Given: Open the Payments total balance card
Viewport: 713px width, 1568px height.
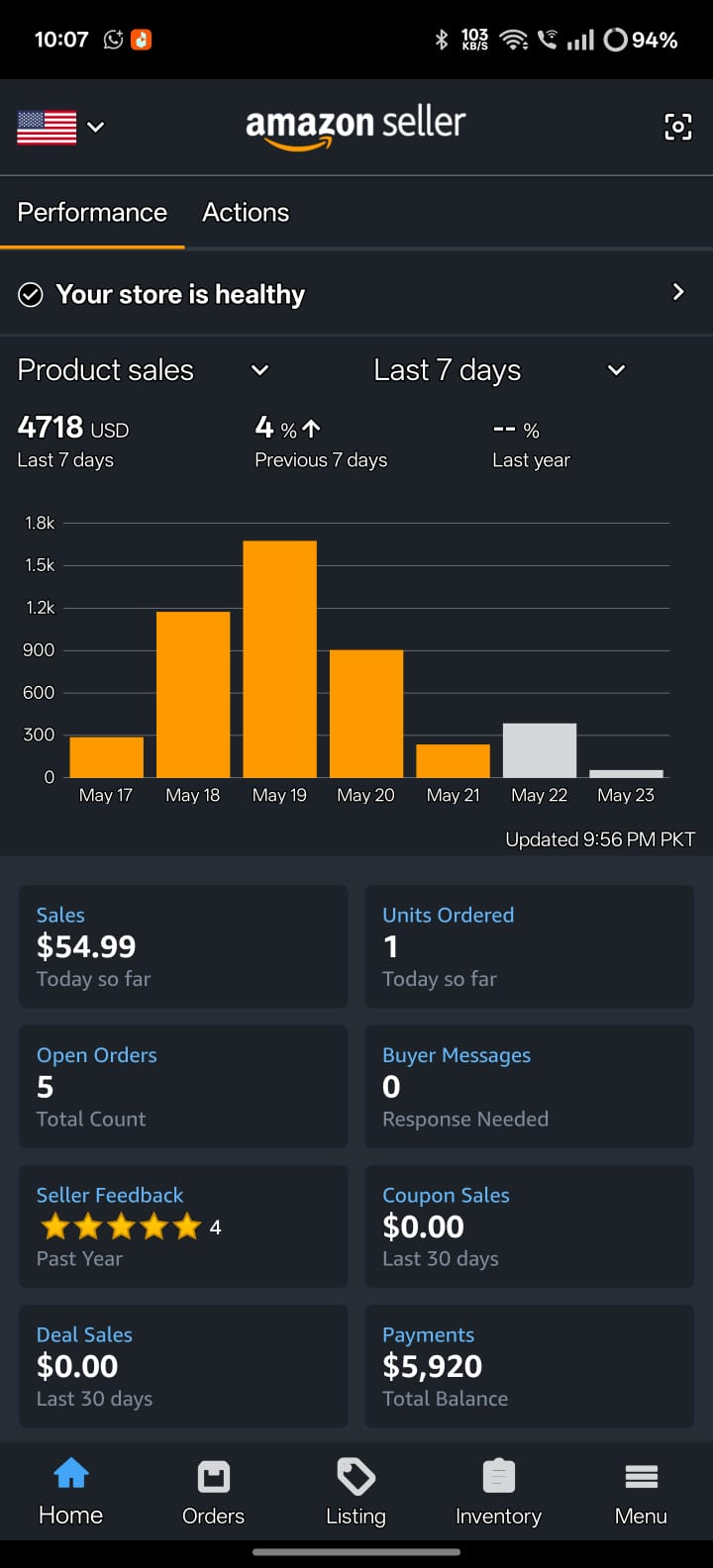Looking at the screenshot, I should [x=529, y=1366].
